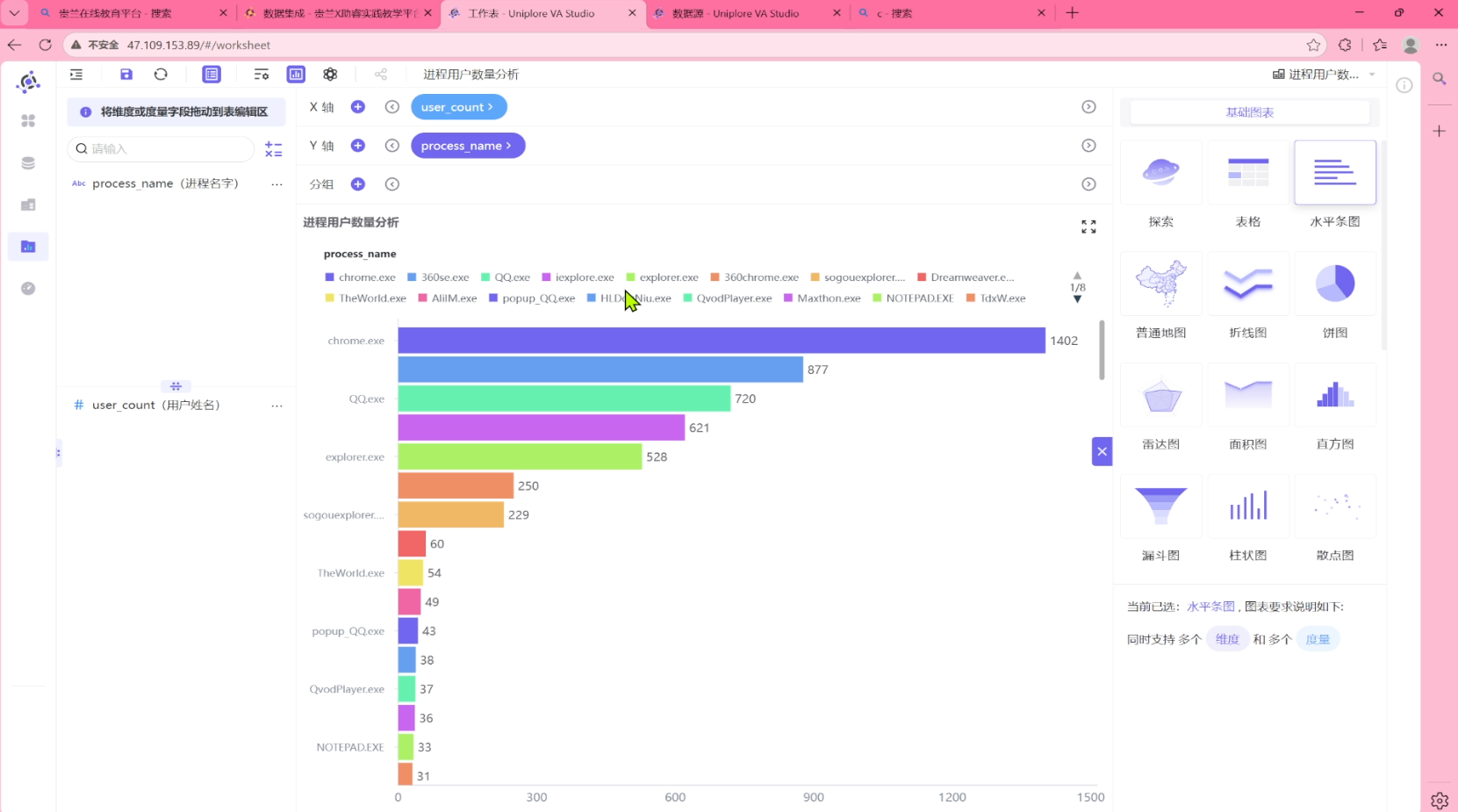Open the worksheet chart sidebar icon
The height and width of the screenshot is (812, 1458).
28,247
